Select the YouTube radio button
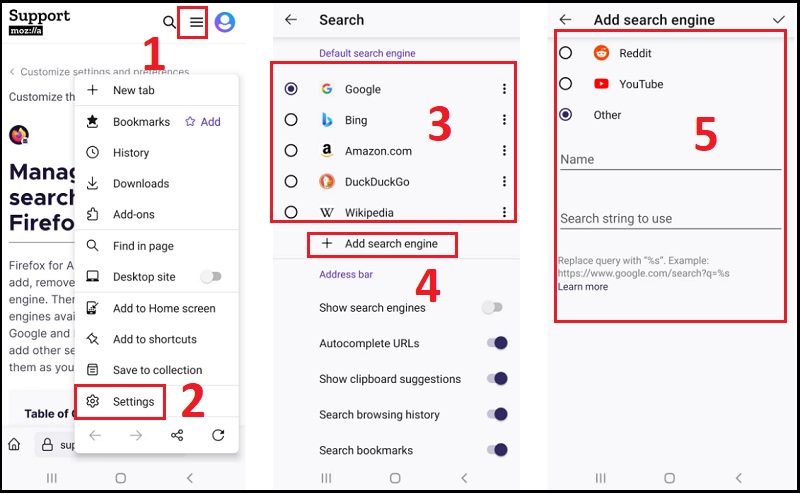Viewport: 800px width, 494px height. pos(565,84)
